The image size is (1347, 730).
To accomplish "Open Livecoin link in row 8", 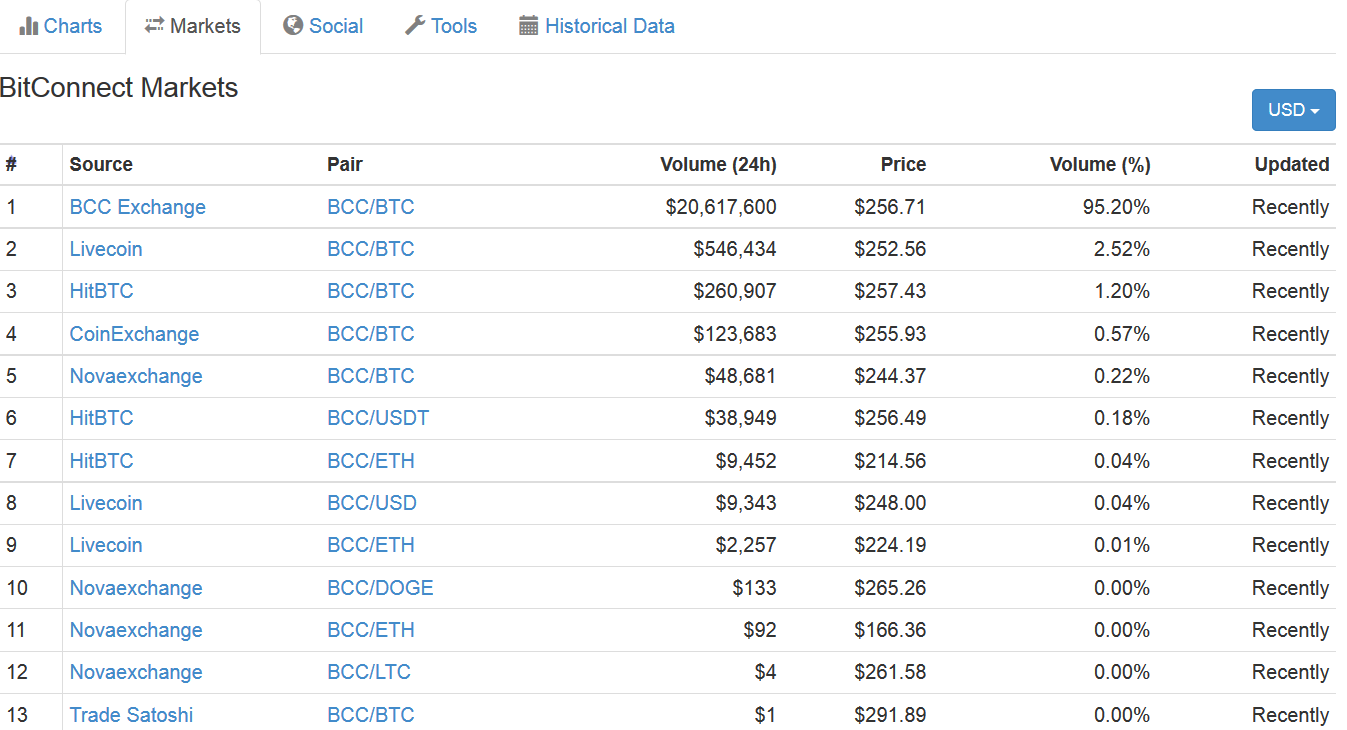I will (106, 503).
